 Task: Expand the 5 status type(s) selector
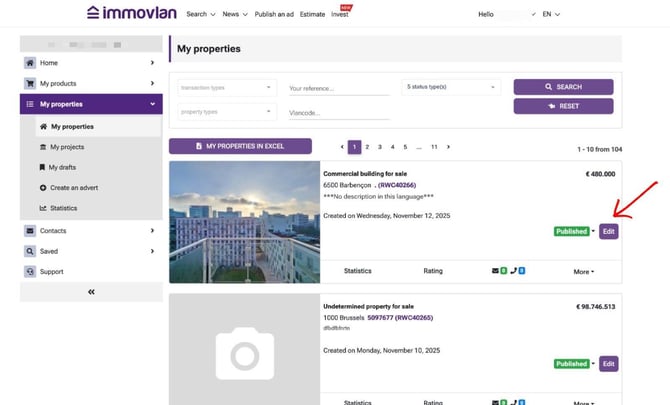point(452,87)
